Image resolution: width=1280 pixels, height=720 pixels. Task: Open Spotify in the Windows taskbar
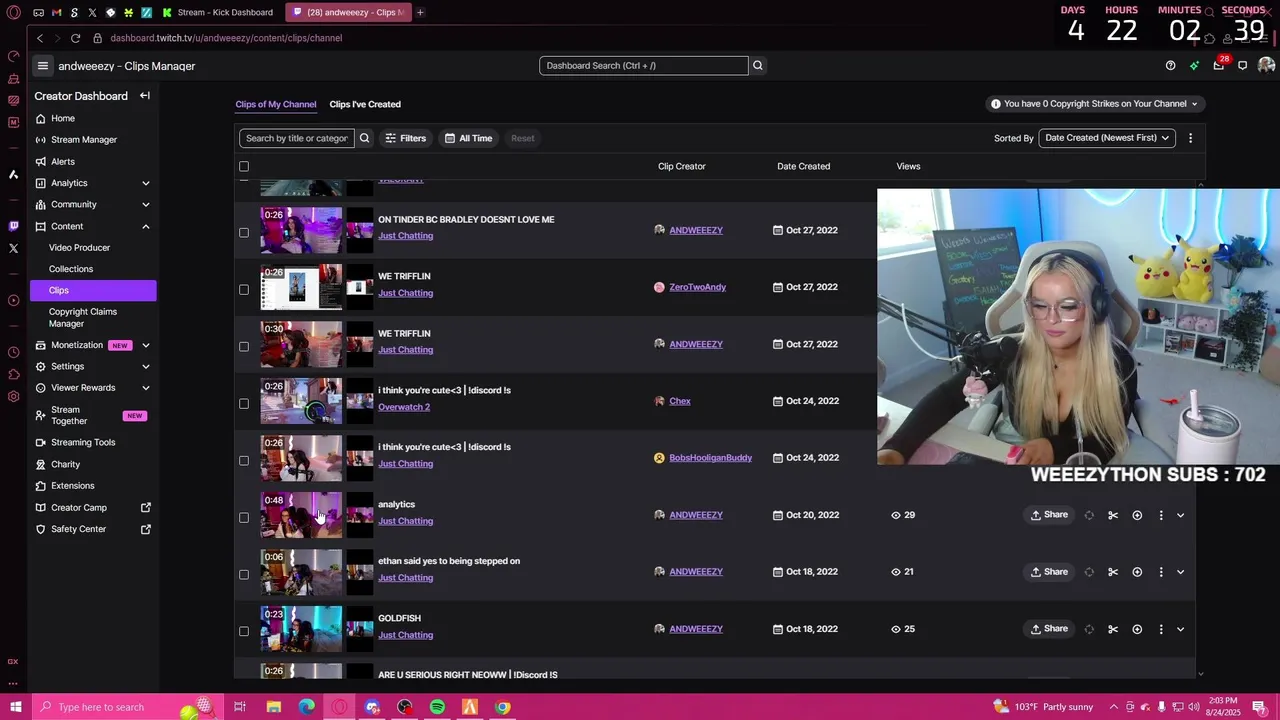point(437,707)
